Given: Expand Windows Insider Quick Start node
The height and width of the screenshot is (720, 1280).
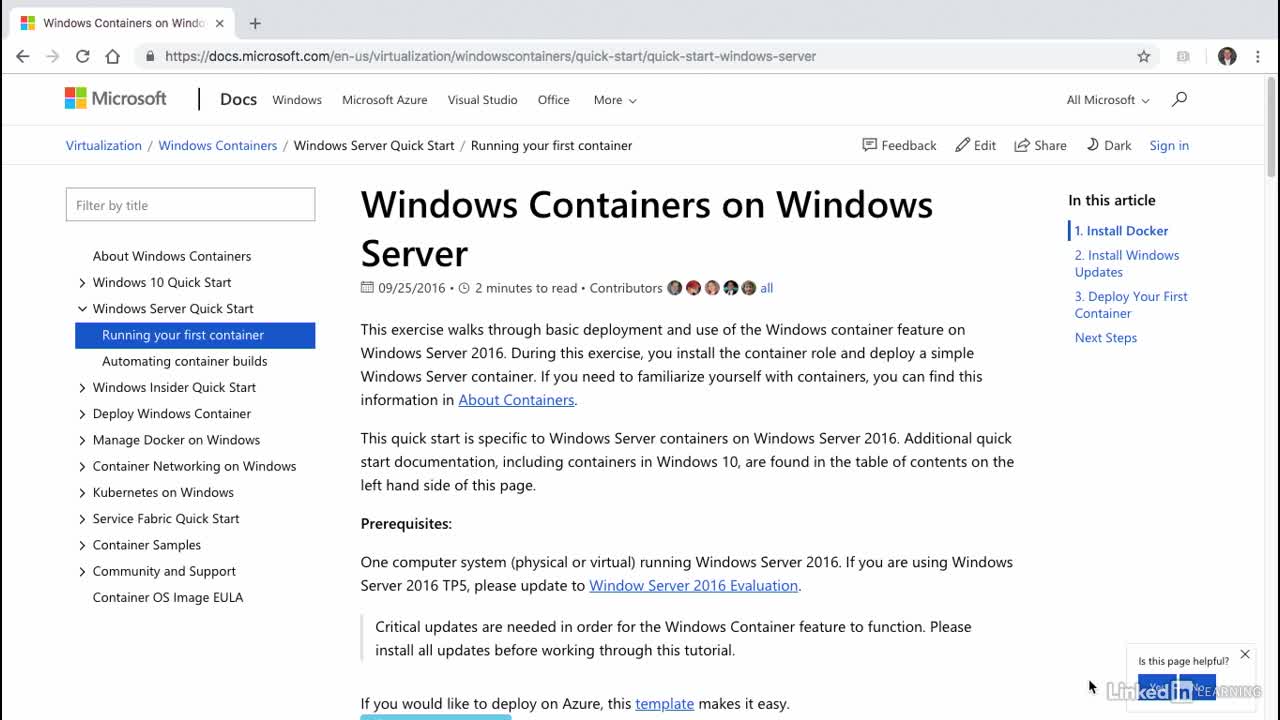Looking at the screenshot, I should (x=82, y=388).
